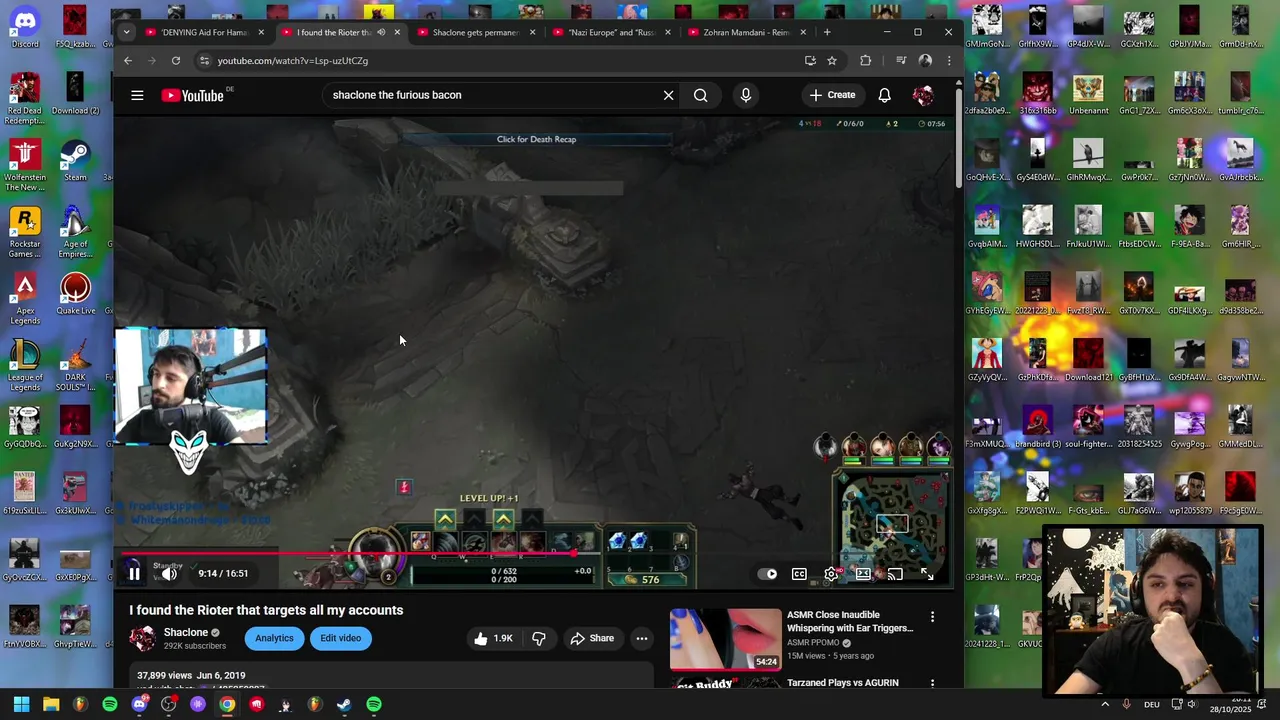Open Shaclone channel avatar
Image resolution: width=1280 pixels, height=720 pixels.
(143, 638)
